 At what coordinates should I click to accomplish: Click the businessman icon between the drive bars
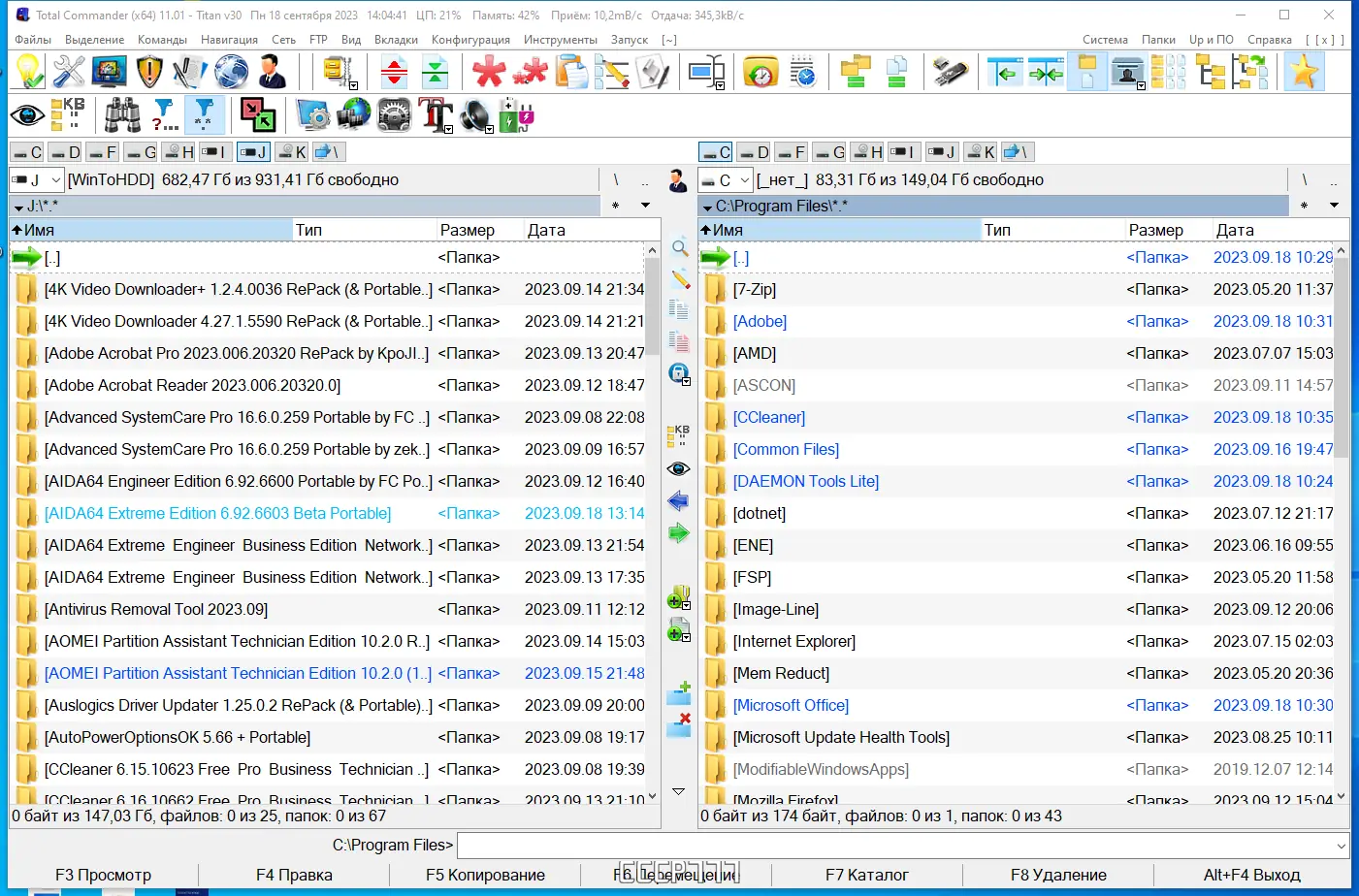click(679, 180)
